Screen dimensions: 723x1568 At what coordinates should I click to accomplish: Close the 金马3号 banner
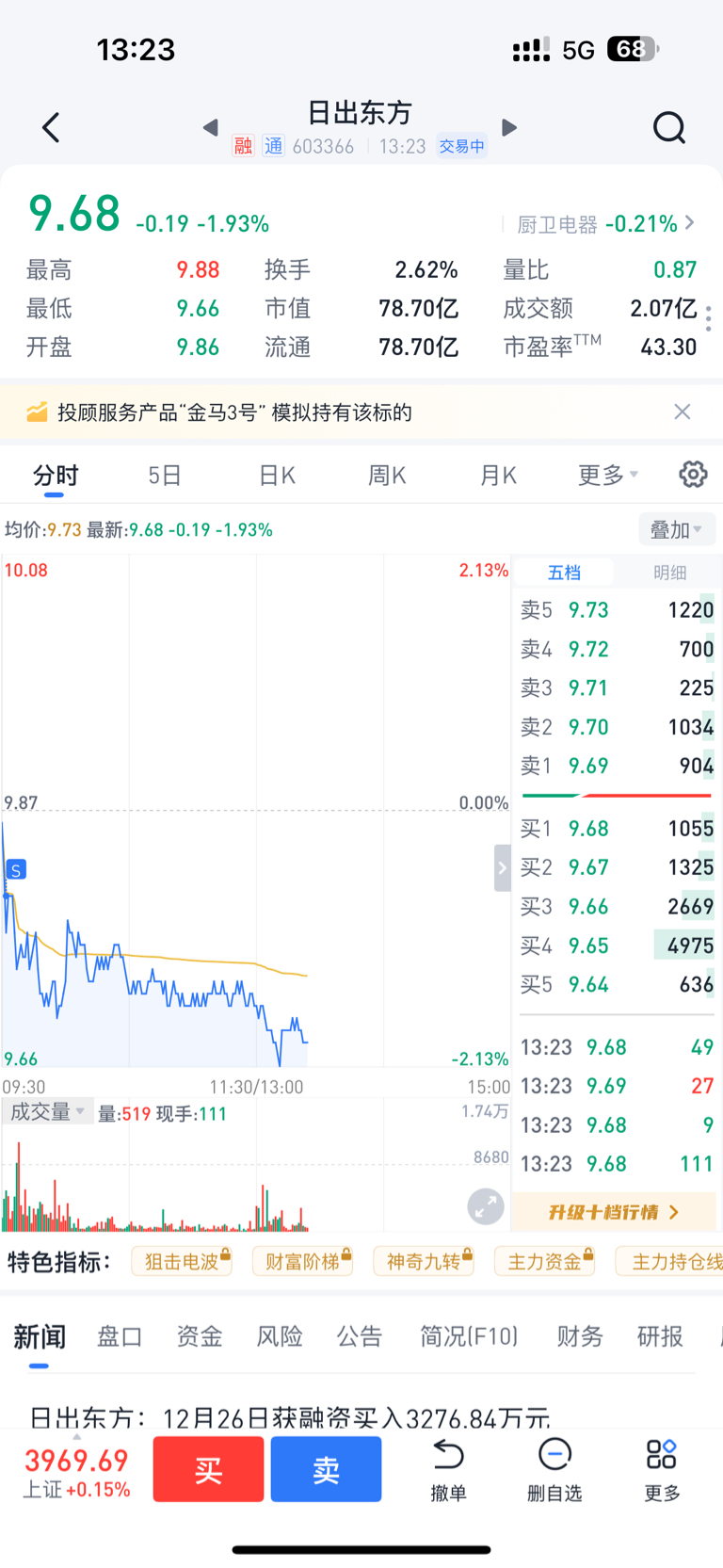683,412
